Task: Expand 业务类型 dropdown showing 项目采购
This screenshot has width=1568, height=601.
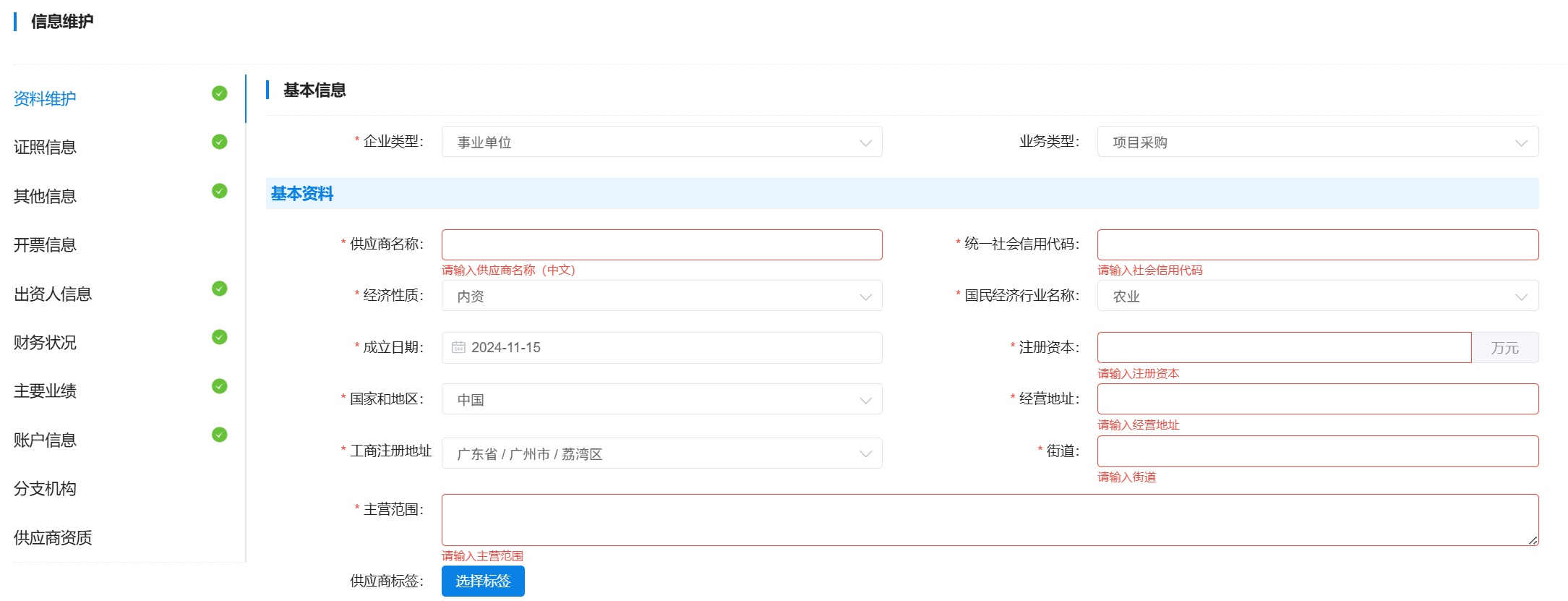Action: coord(1318,142)
